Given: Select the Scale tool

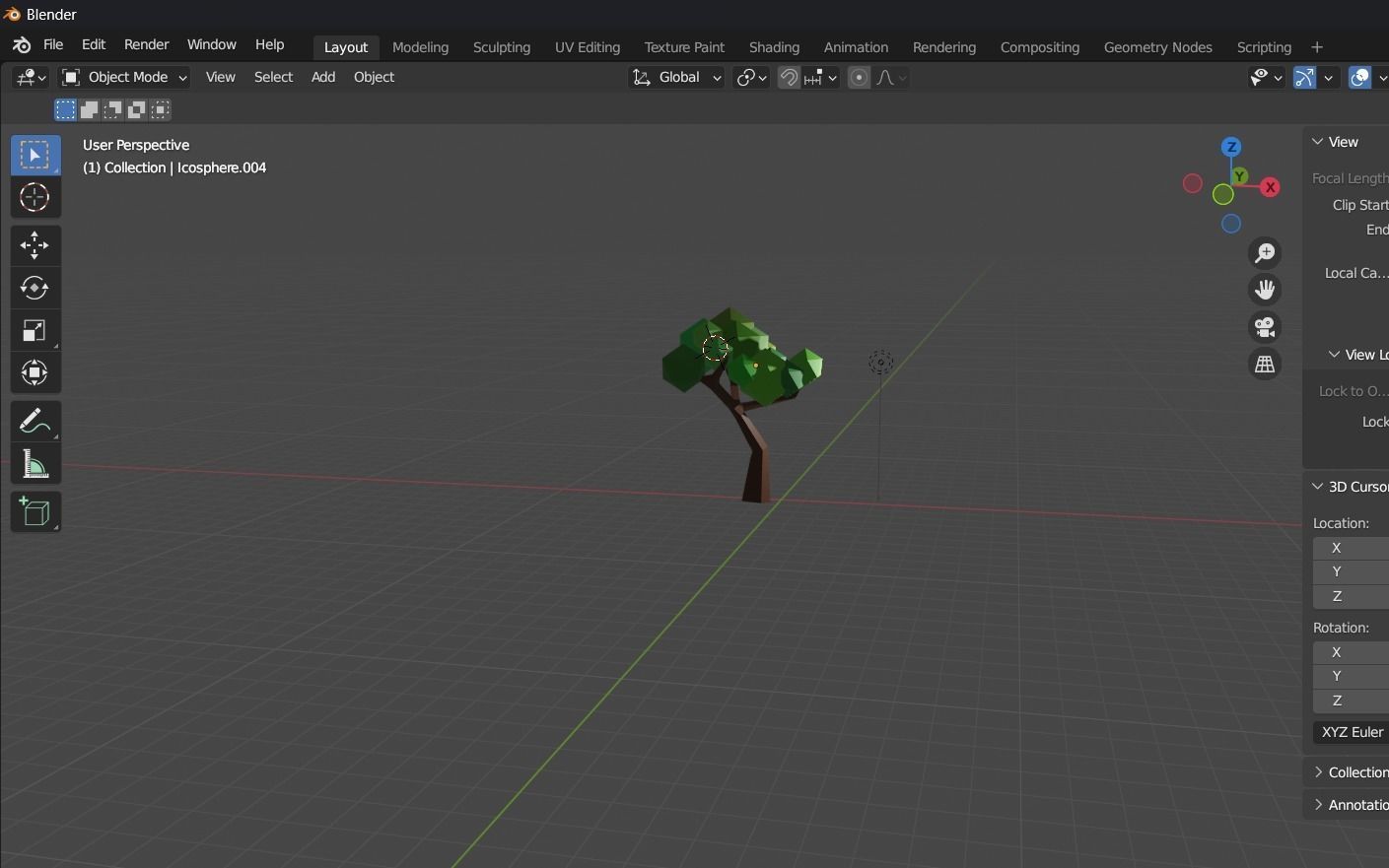Looking at the screenshot, I should tap(35, 330).
